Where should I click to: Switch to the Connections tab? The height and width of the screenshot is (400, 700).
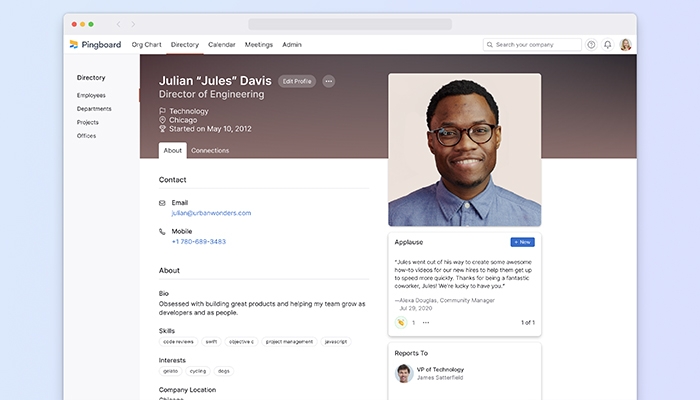coord(210,150)
